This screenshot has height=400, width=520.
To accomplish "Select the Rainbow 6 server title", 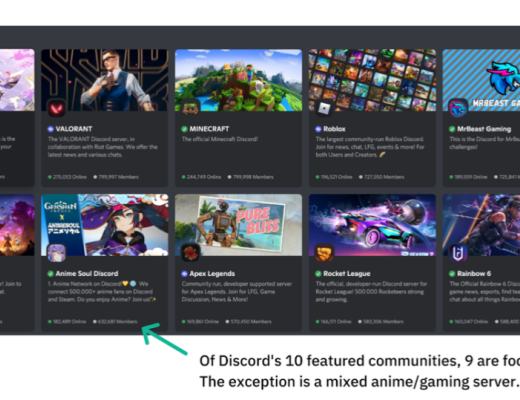I will coord(474,274).
